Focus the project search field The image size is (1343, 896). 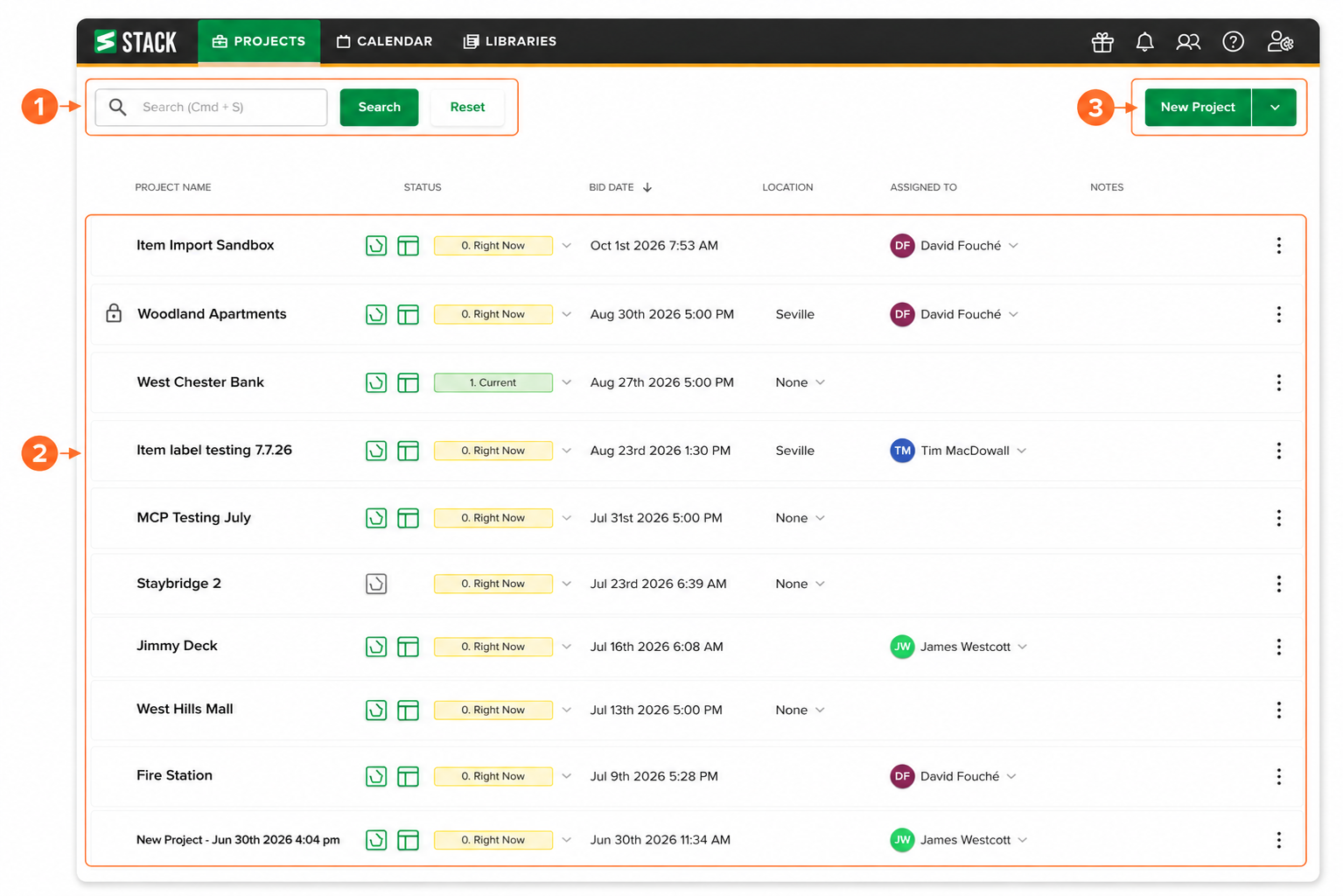[211, 107]
